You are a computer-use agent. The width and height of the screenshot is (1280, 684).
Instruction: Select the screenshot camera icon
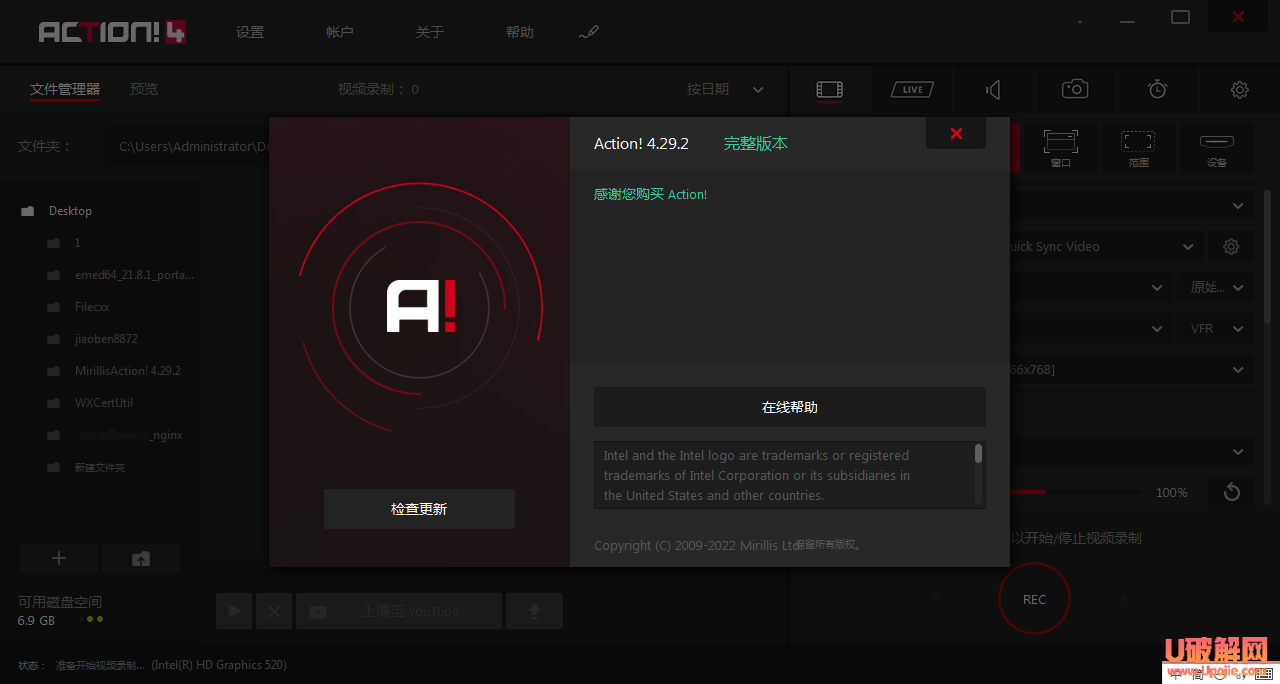[1075, 89]
